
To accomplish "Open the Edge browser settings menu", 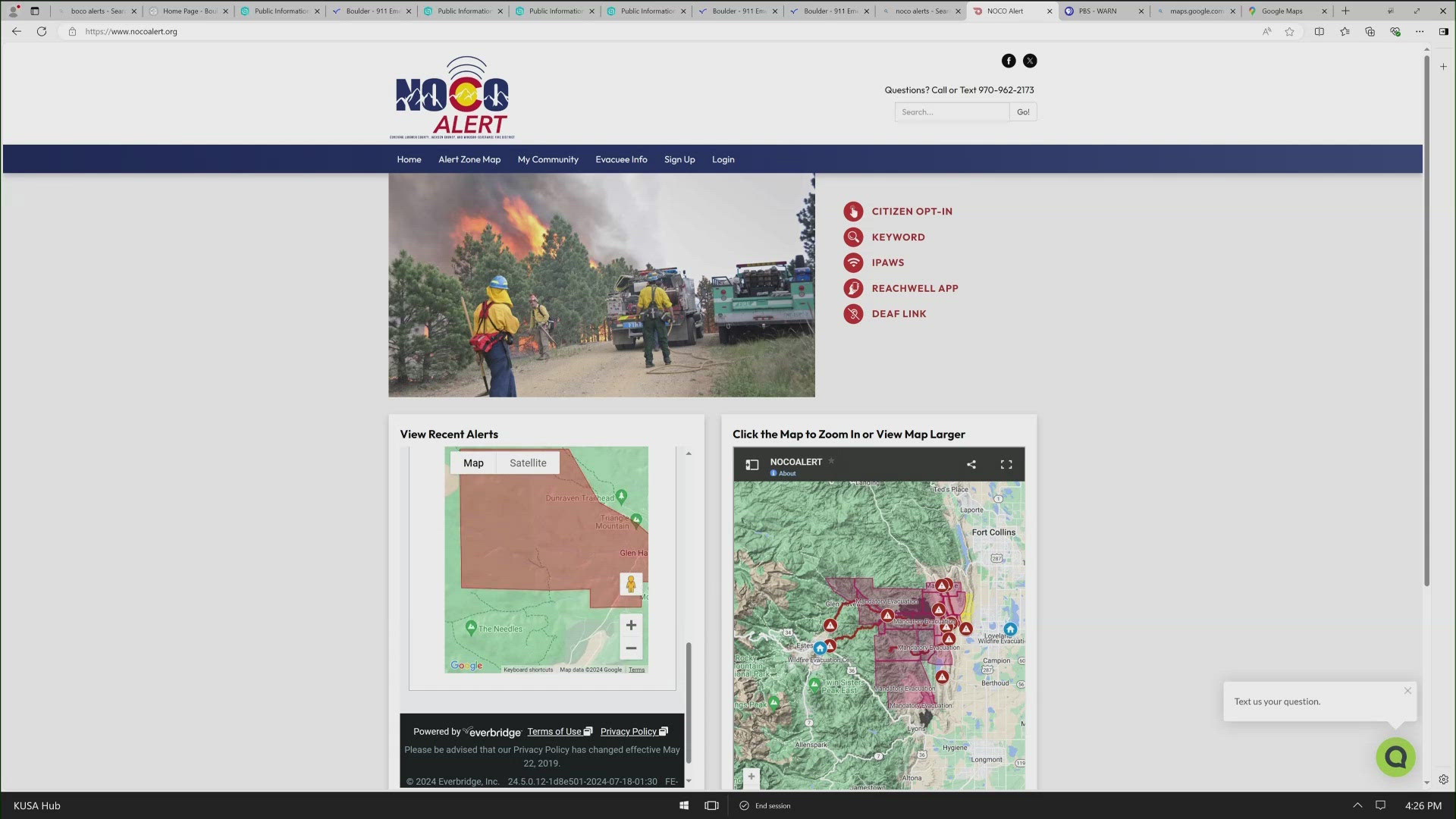I will [x=1420, y=31].
